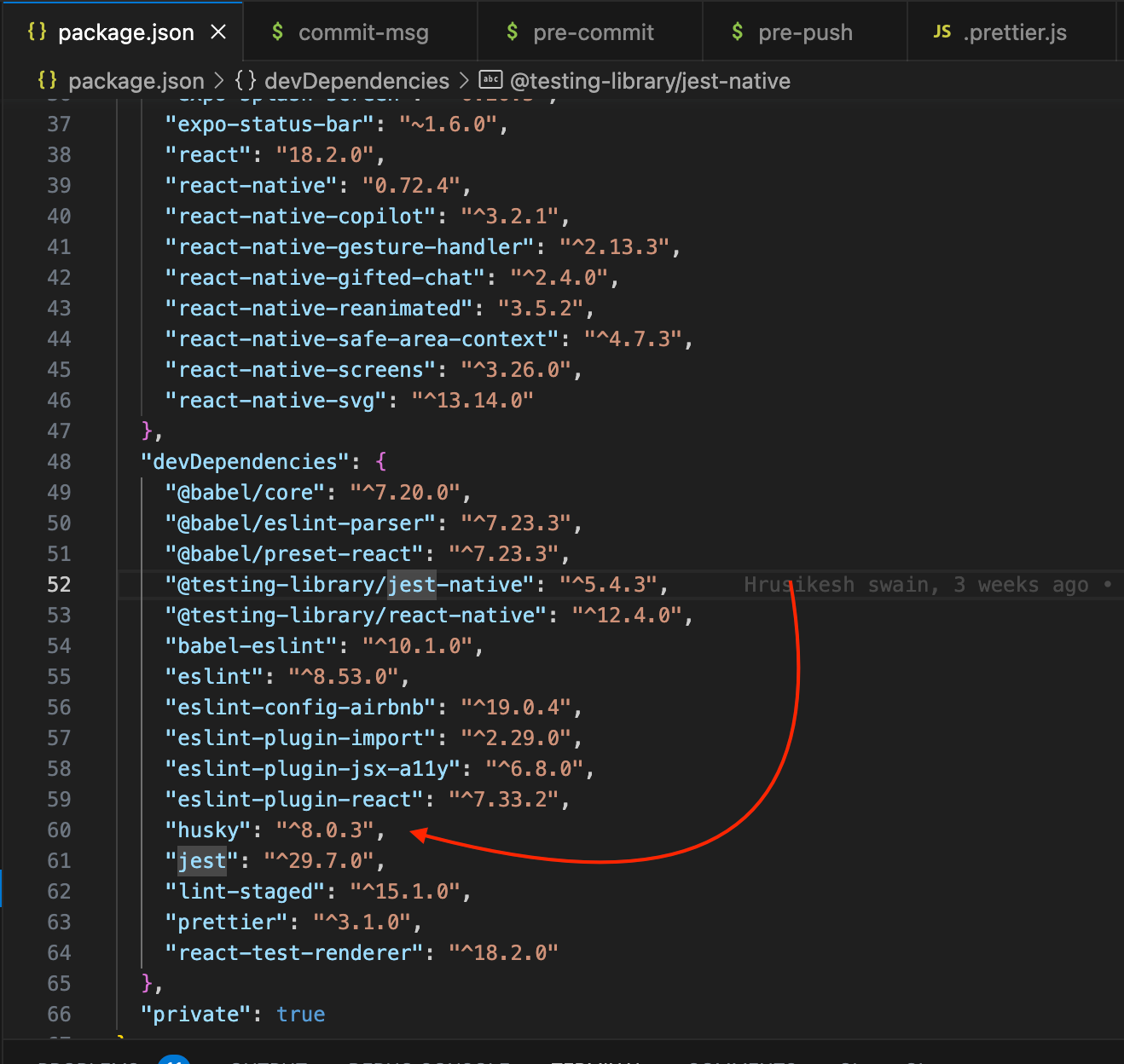This screenshot has width=1124, height=1064.
Task: Open the pre-commit tab
Action: [x=590, y=32]
